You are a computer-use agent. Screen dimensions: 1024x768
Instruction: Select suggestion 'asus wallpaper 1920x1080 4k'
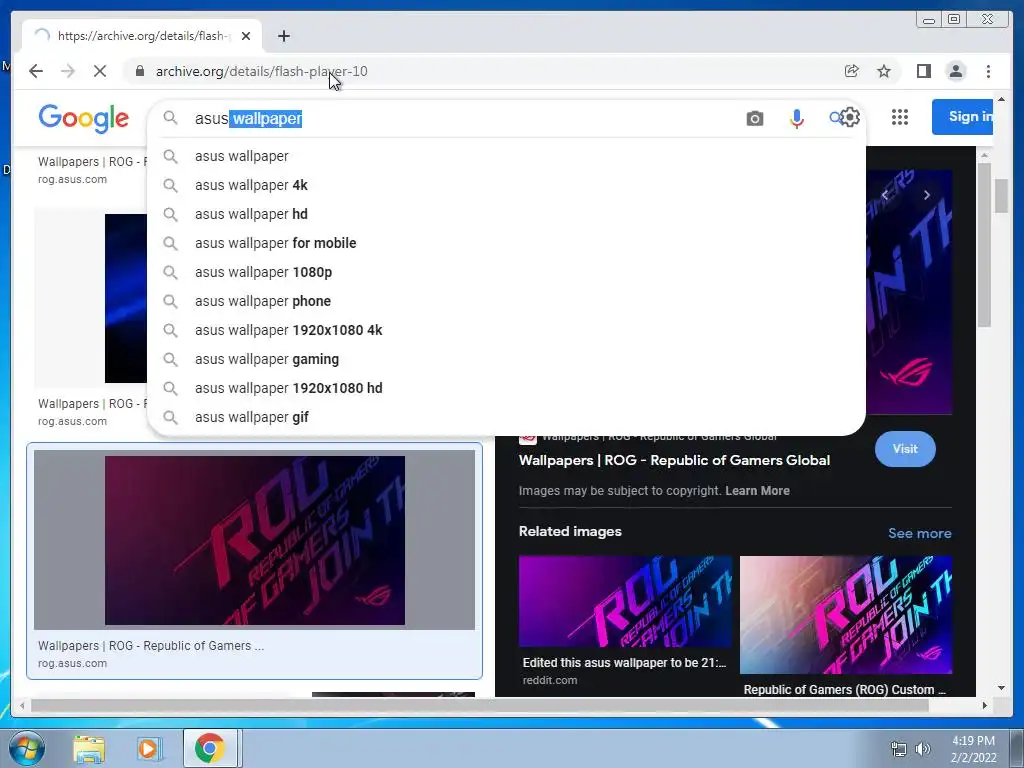(x=506, y=330)
